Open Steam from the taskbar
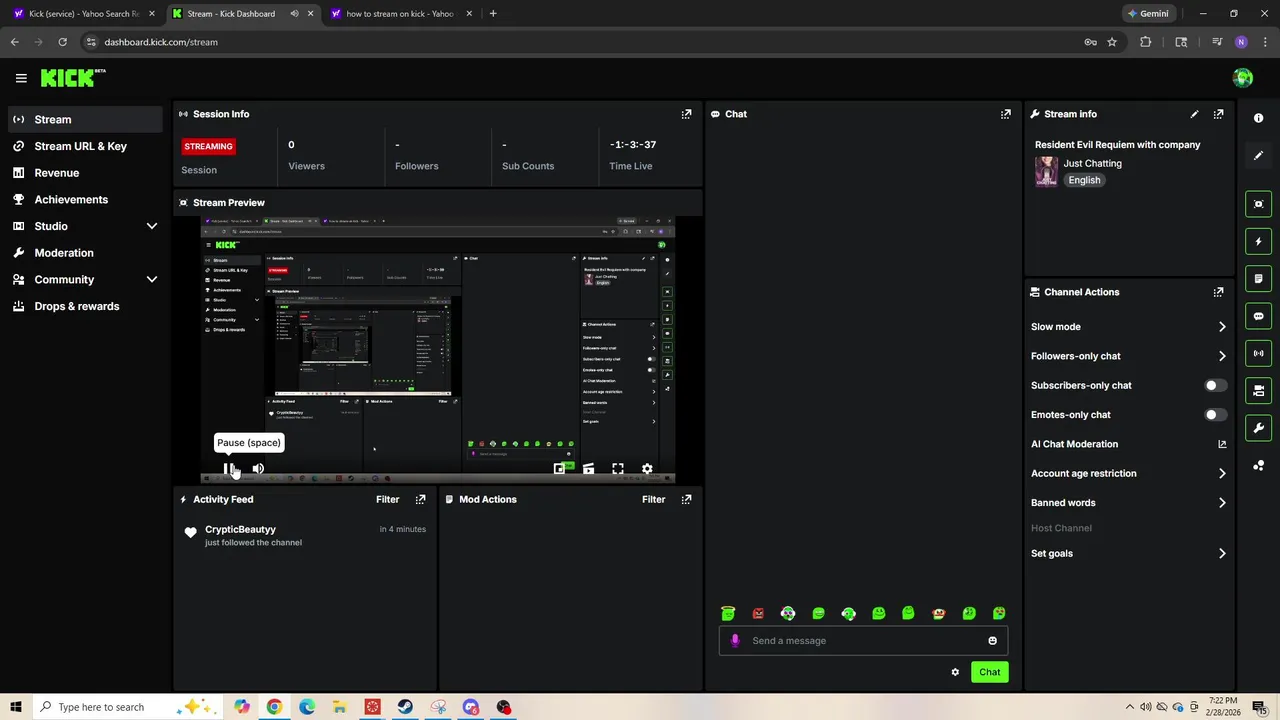Screen dimensions: 1280x720 pos(405,707)
